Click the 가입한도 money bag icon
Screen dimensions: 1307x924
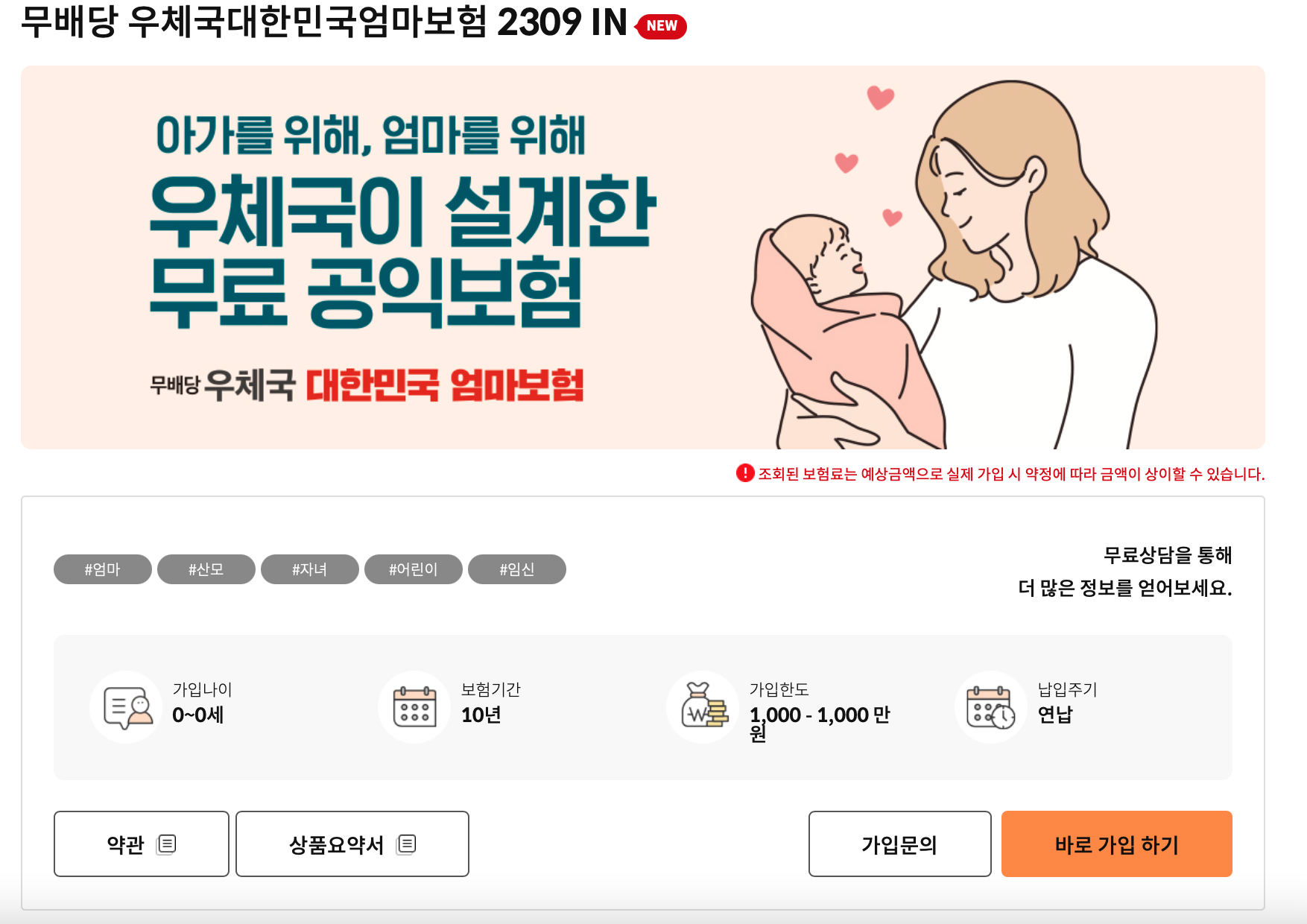[x=703, y=707]
